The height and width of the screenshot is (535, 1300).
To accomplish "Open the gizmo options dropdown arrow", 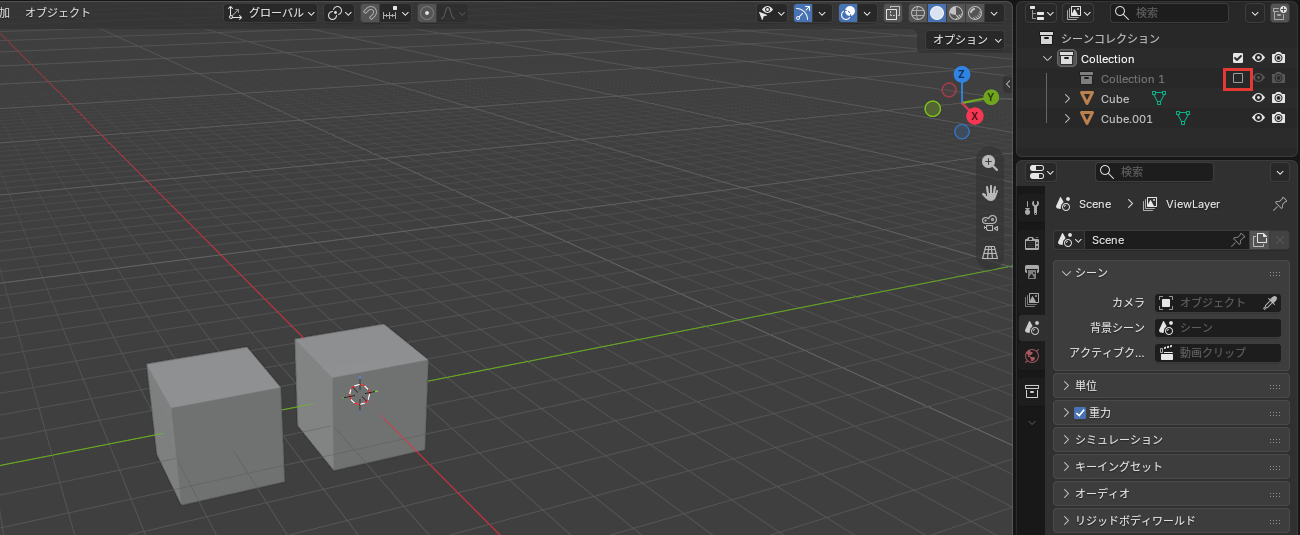I will click(823, 13).
